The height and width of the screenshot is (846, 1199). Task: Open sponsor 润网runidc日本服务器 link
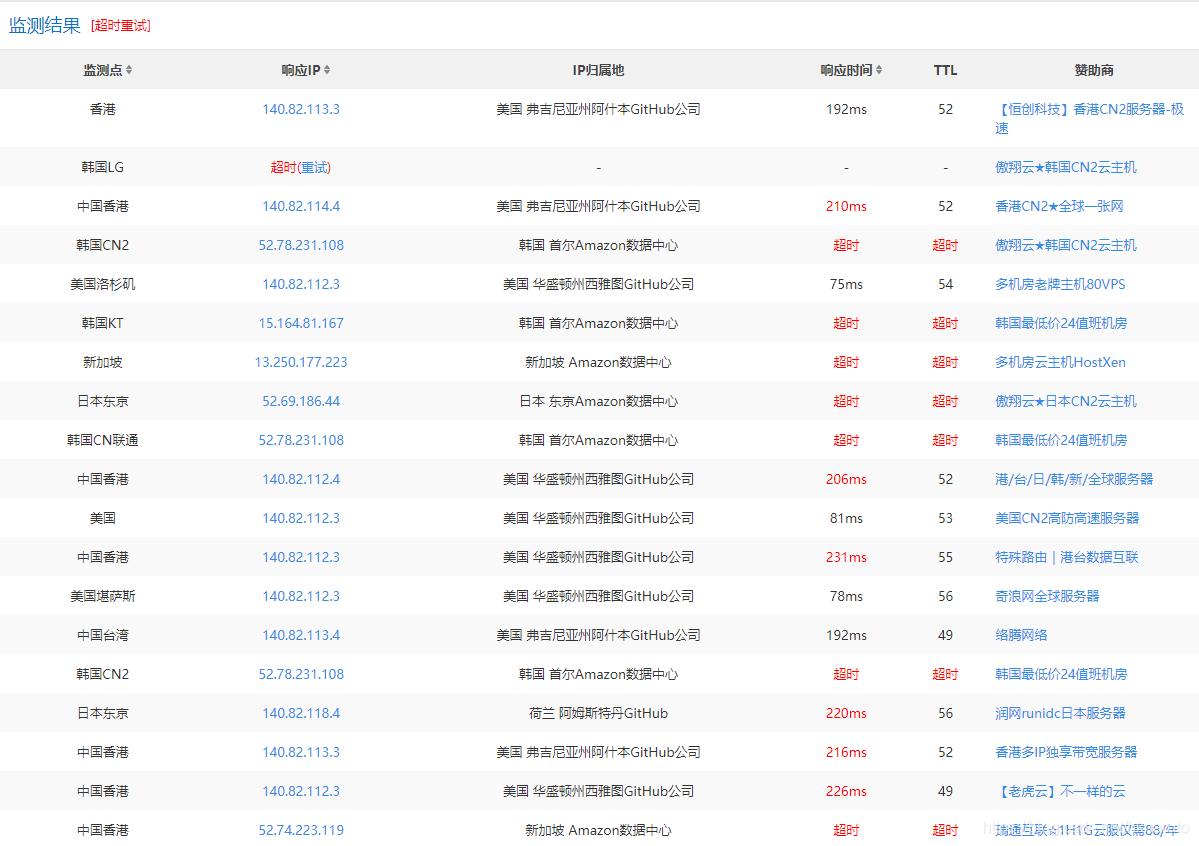1060,713
